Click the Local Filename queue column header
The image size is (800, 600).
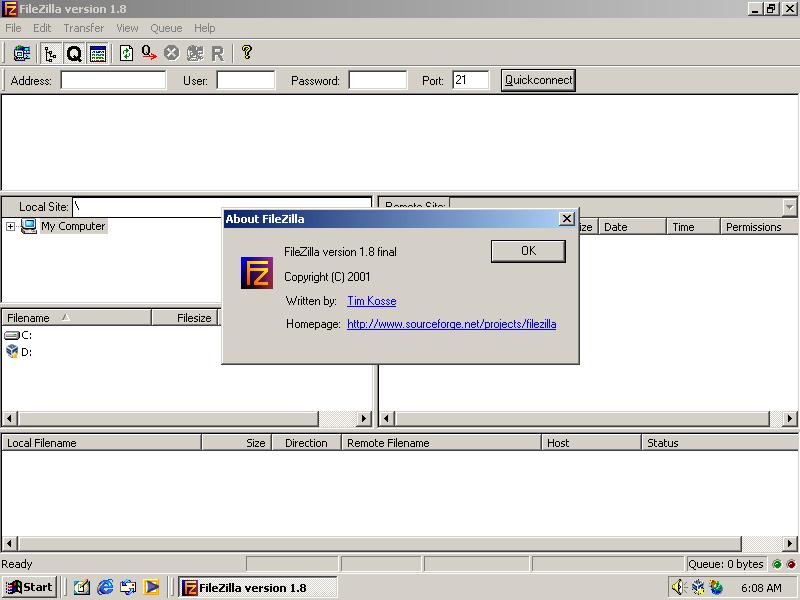tap(102, 443)
